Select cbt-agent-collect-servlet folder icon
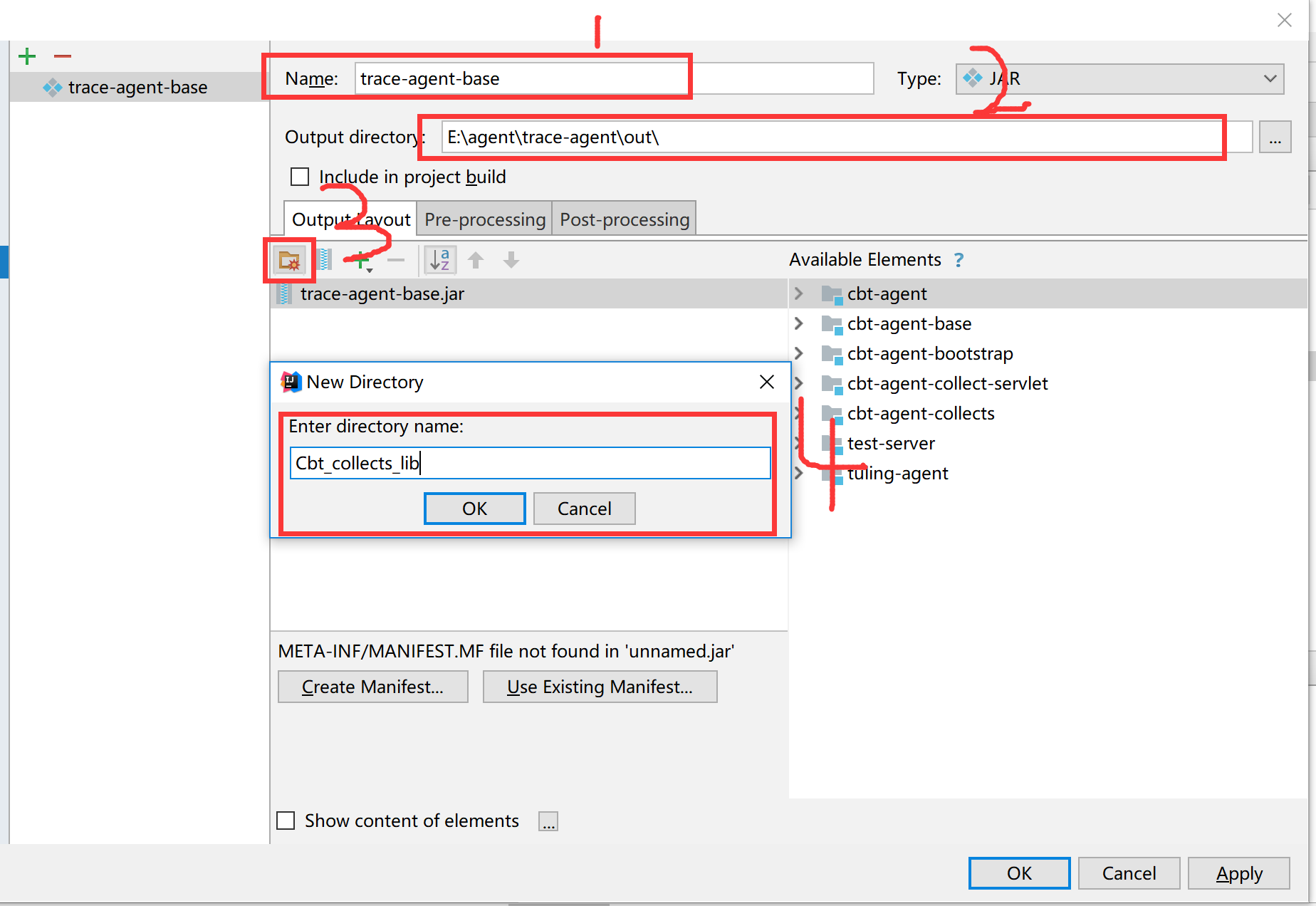The width and height of the screenshot is (1316, 906). 832,384
